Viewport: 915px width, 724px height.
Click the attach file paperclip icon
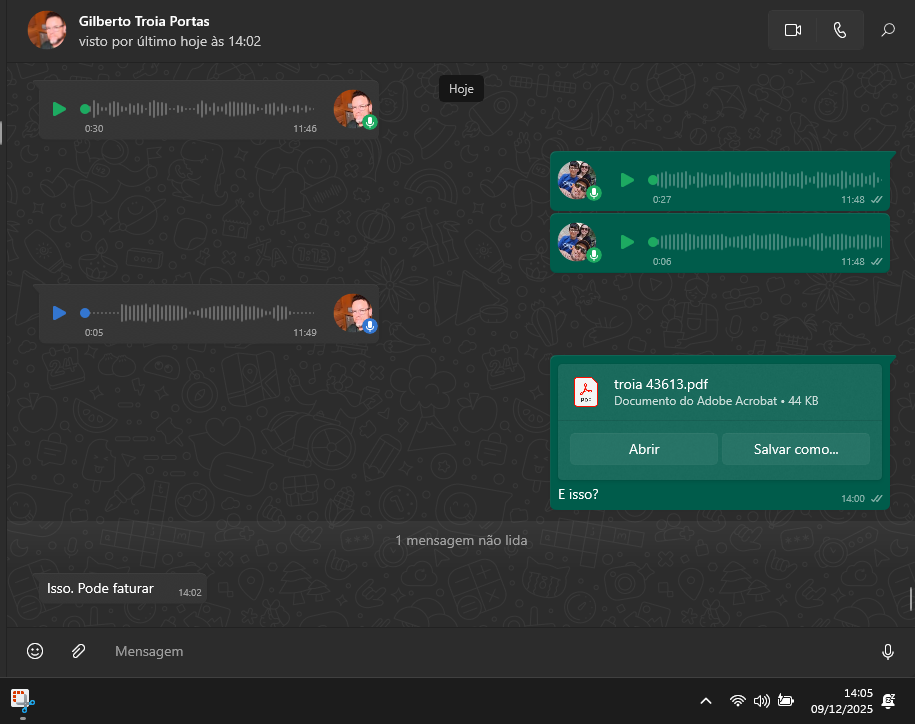coord(79,651)
